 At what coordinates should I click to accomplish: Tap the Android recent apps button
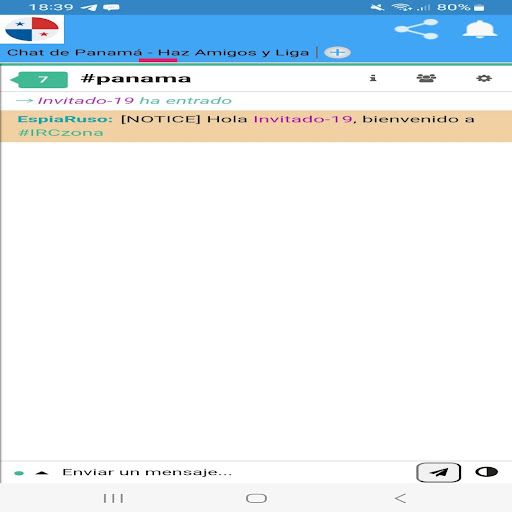coord(113,498)
